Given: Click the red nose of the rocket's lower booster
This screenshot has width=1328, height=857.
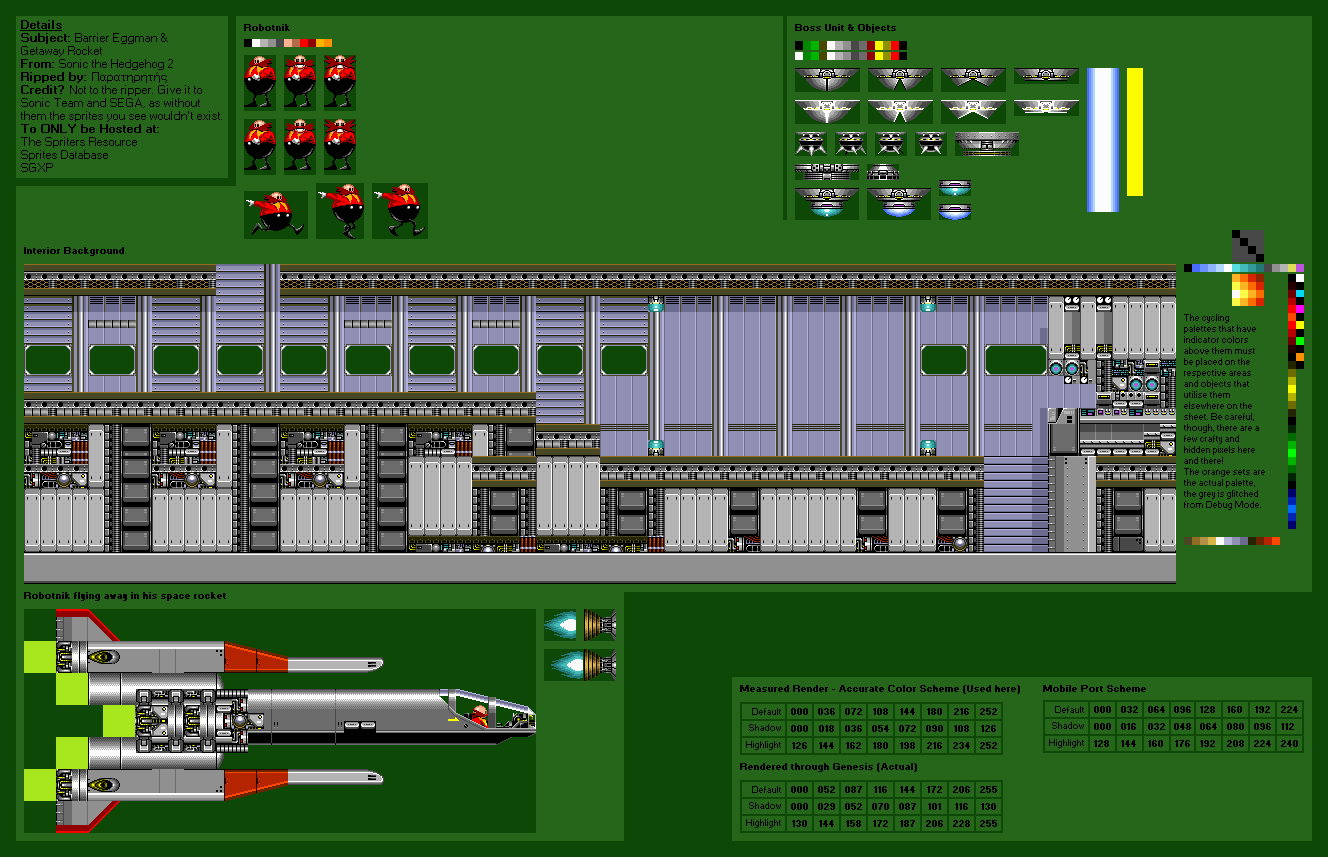Looking at the screenshot, I should click(256, 784).
